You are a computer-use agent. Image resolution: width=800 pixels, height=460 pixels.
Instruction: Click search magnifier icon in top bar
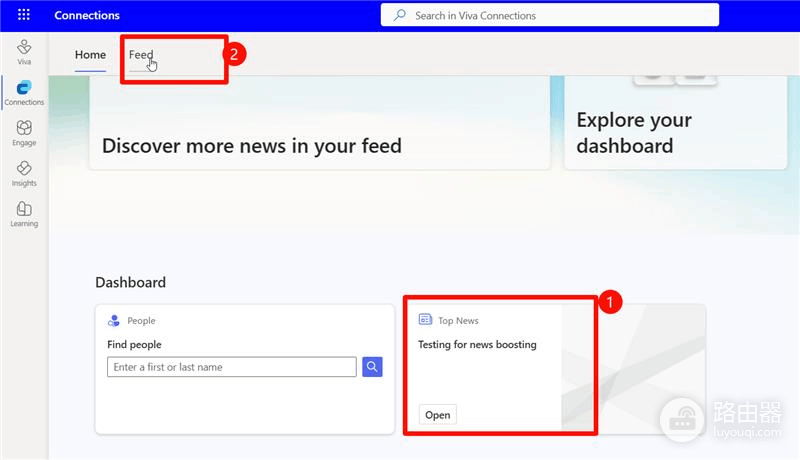click(399, 15)
